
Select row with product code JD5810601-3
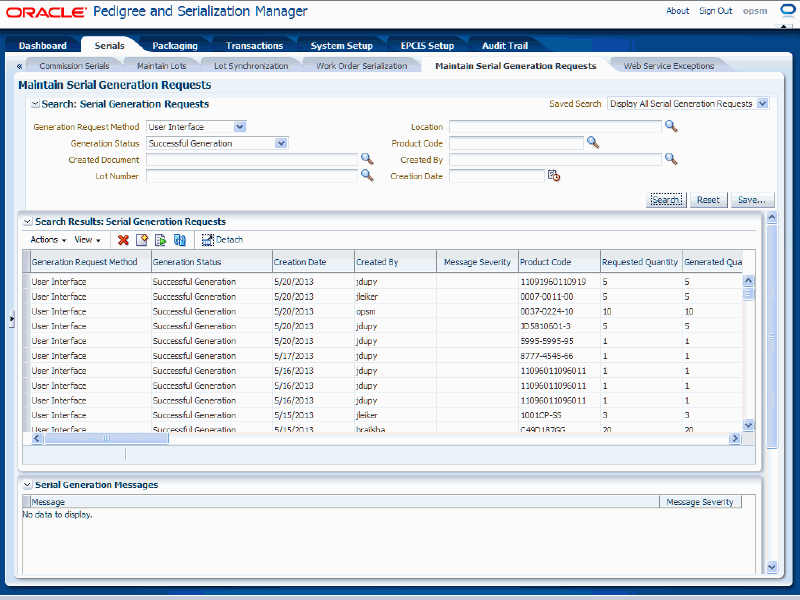tap(383, 326)
